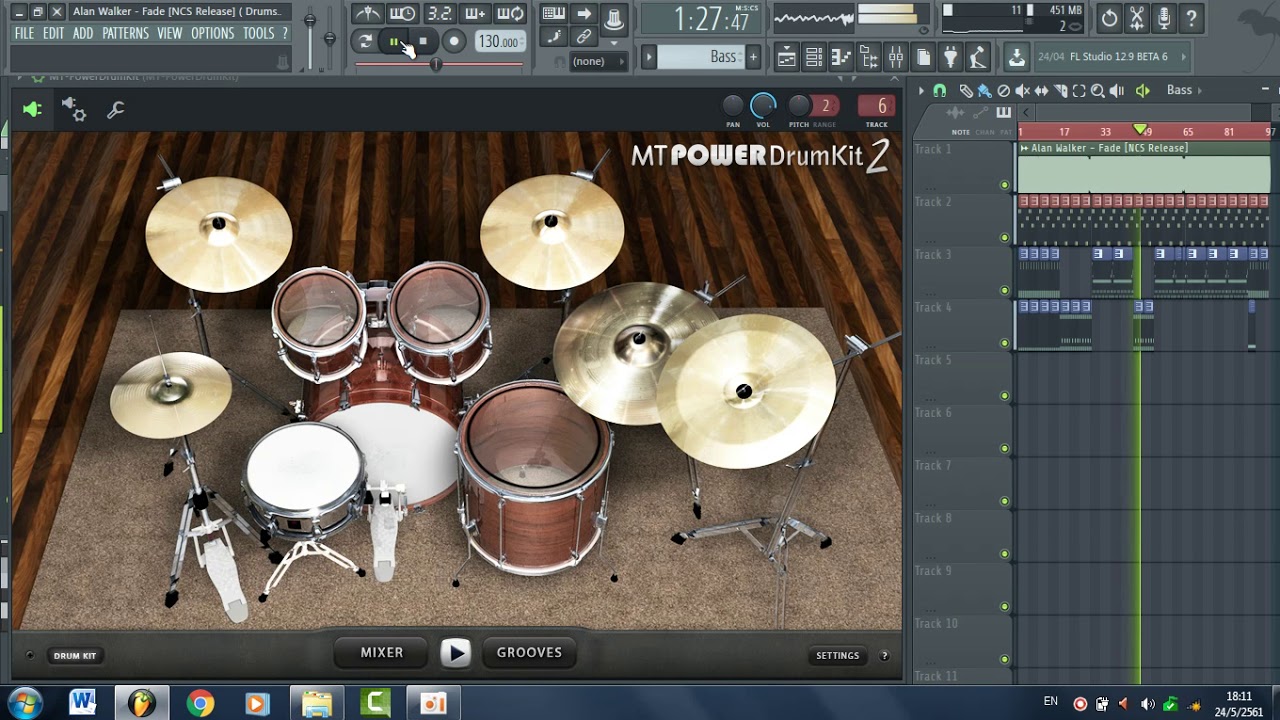Pause playback with the transport pause button
The image size is (1280, 720).
point(394,42)
